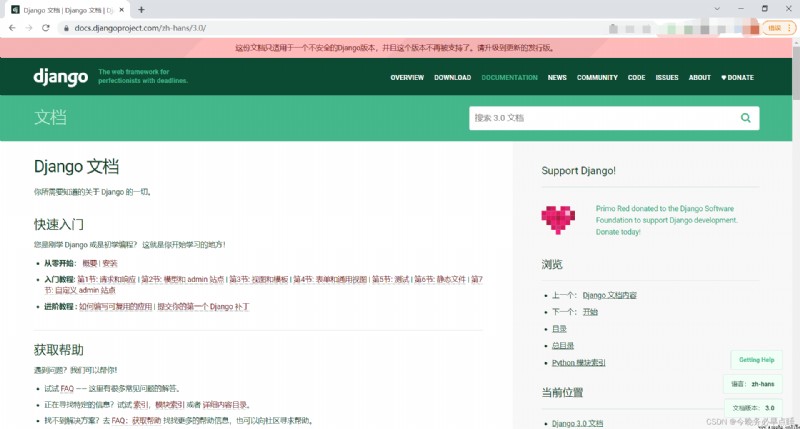This screenshot has width=800, height=429.
Task: Click the pink pixel heart icon
Action: [x=558, y=220]
